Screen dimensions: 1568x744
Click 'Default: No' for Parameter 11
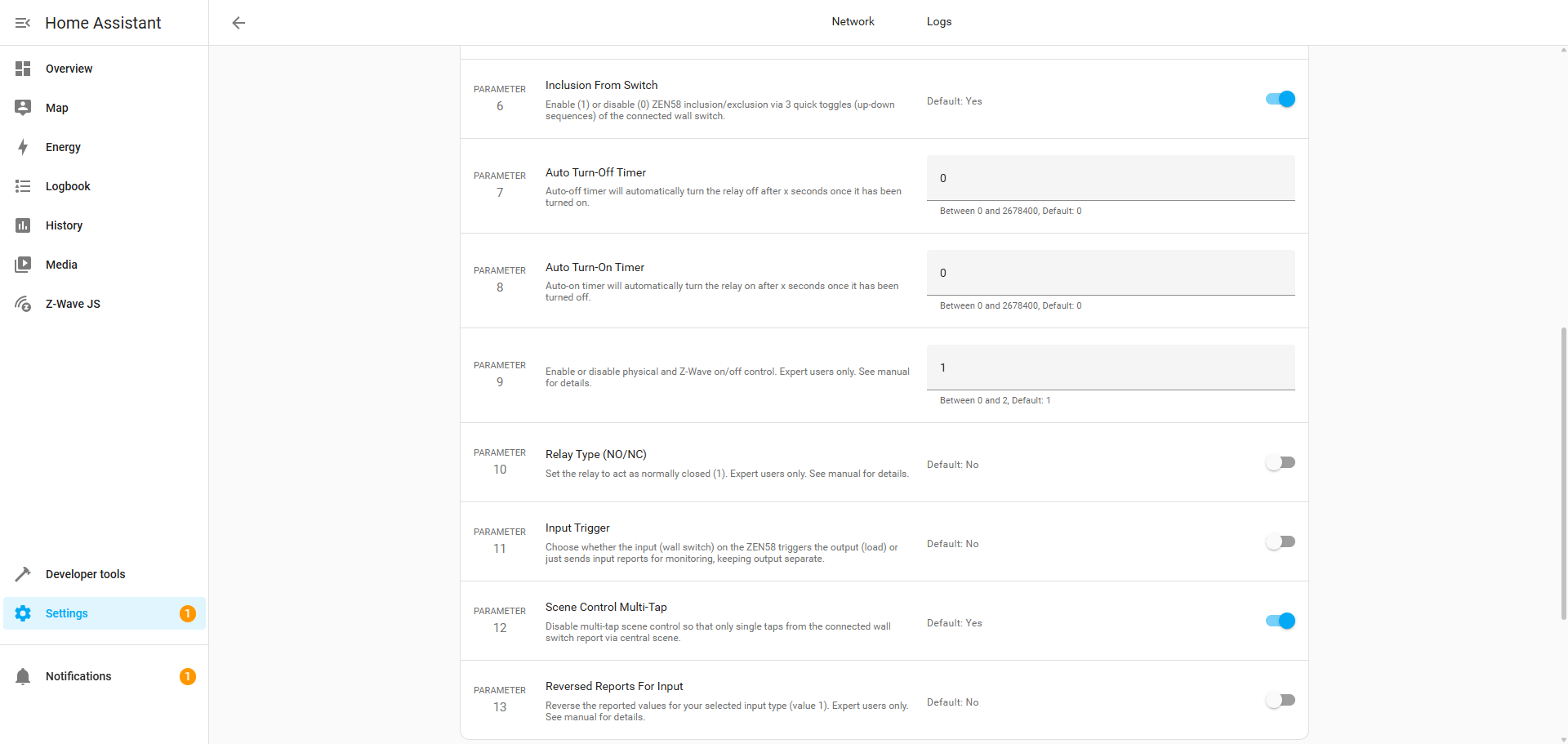click(952, 544)
